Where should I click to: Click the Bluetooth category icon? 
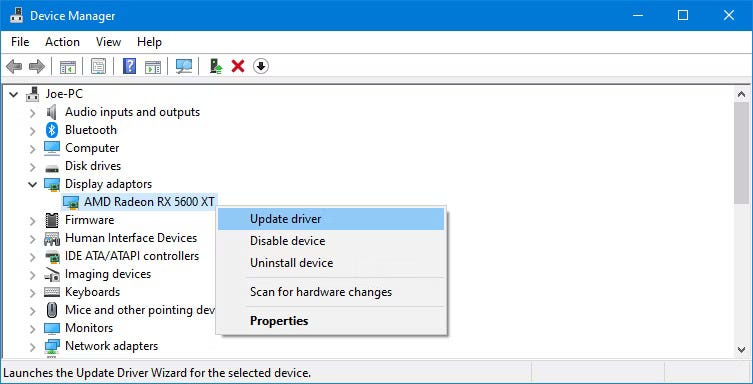click(52, 130)
